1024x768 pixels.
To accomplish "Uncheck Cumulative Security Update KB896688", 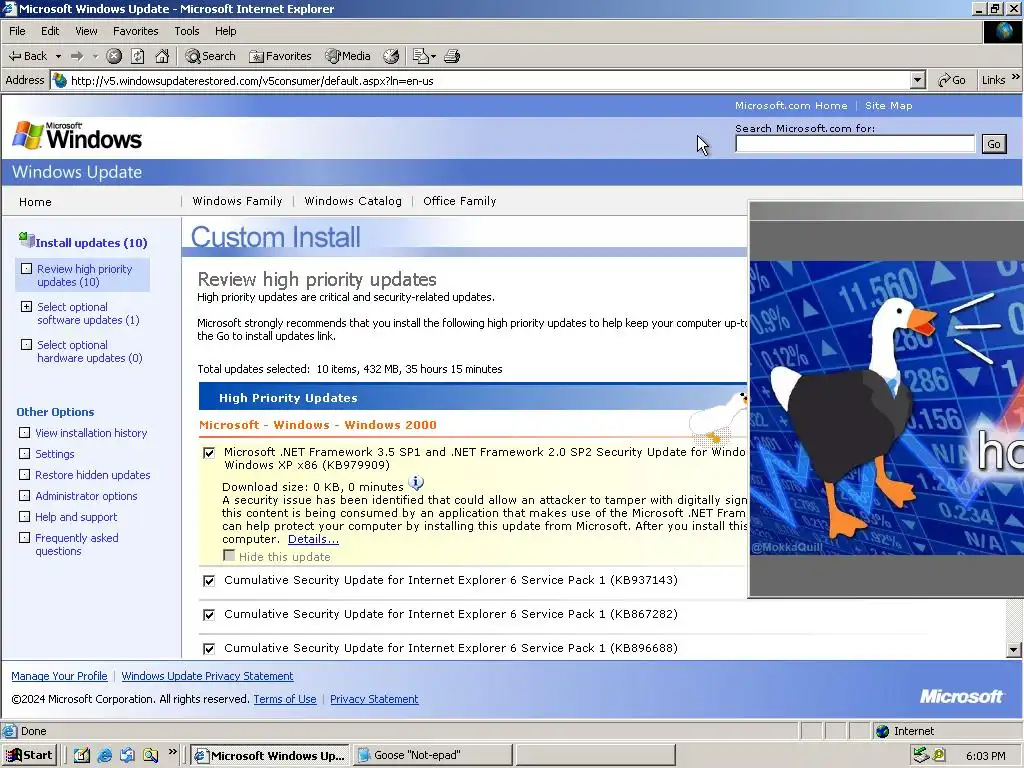I will tap(209, 648).
